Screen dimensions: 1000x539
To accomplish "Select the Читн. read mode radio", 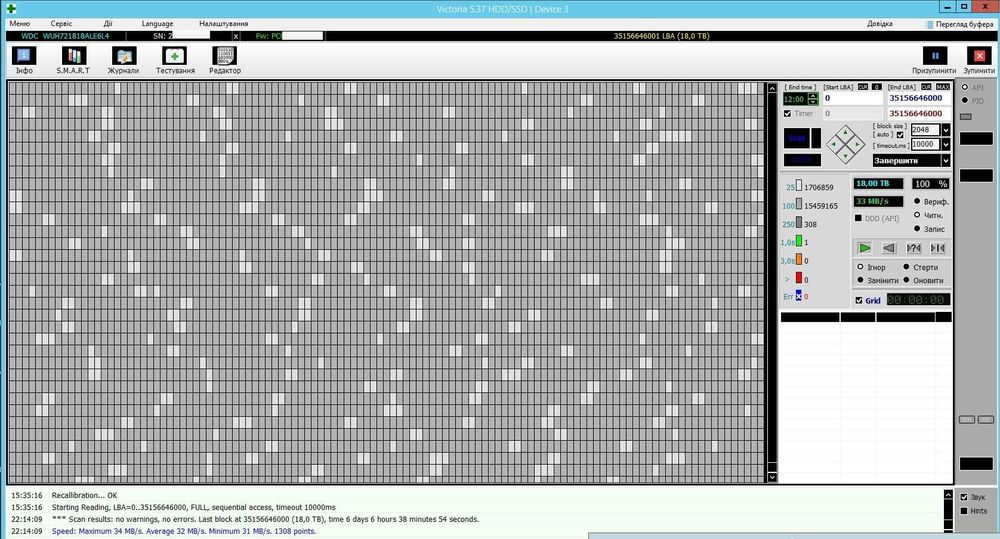I will pos(917,215).
